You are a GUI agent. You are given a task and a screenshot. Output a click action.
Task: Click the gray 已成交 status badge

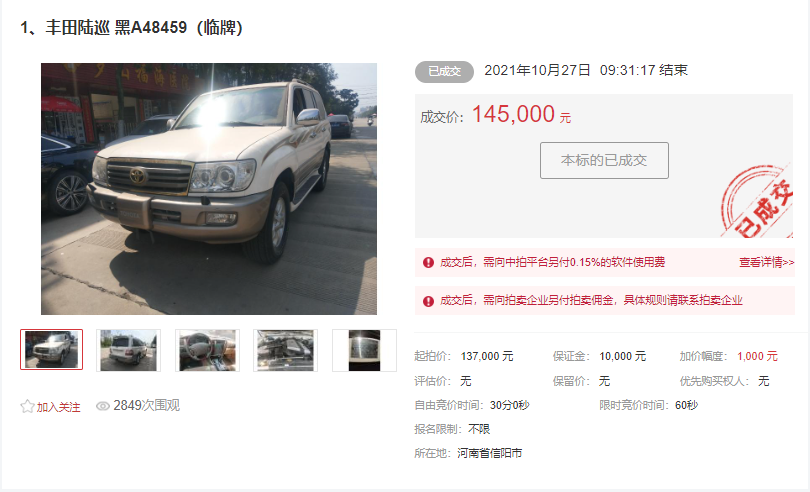[x=444, y=72]
